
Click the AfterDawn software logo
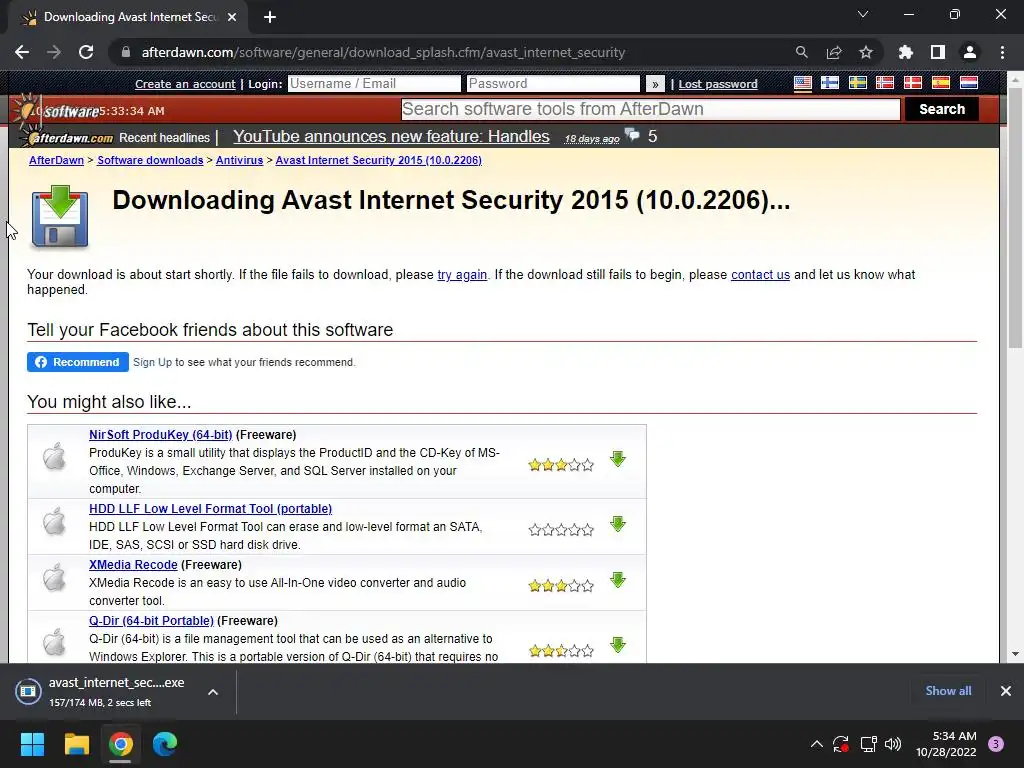[57, 110]
